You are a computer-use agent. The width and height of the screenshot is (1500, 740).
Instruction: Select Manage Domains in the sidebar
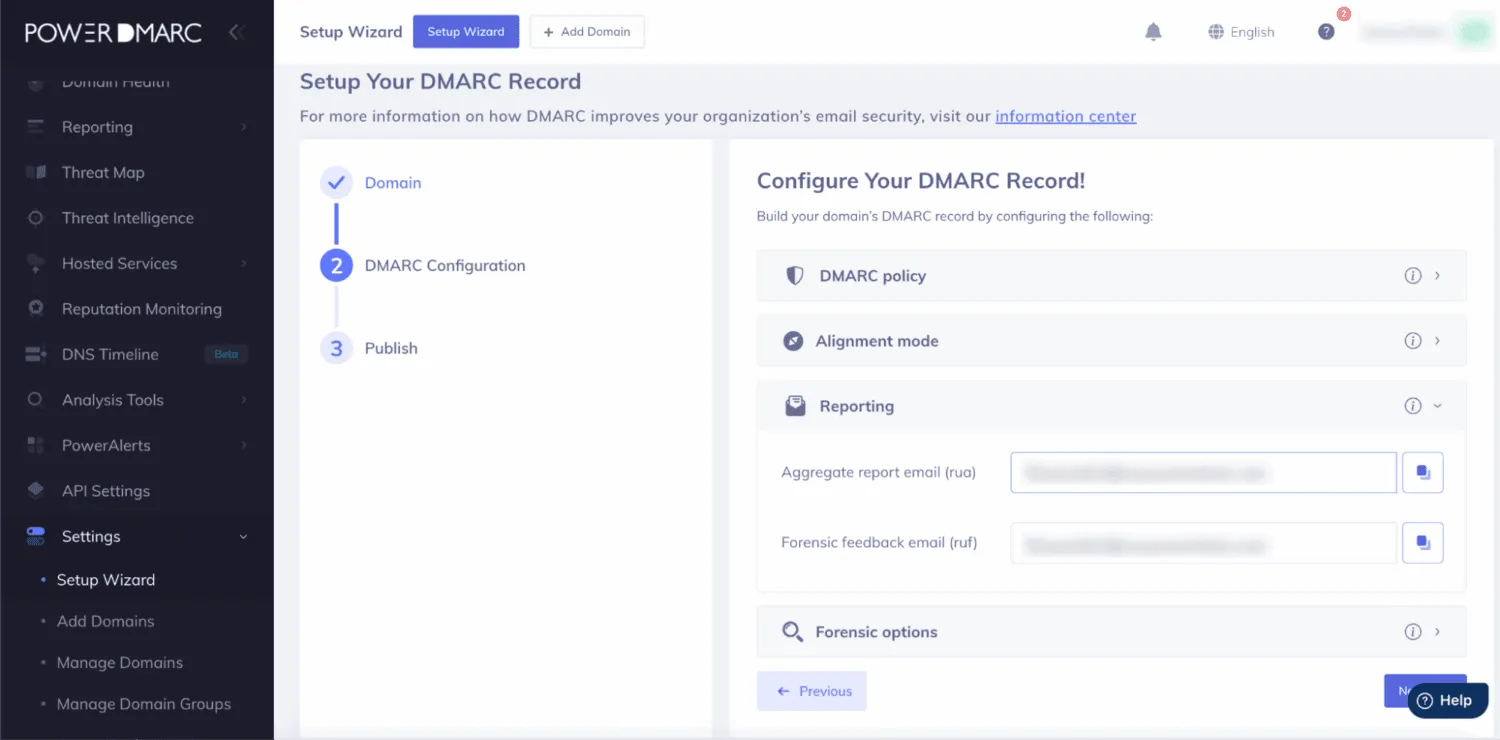(x=120, y=663)
